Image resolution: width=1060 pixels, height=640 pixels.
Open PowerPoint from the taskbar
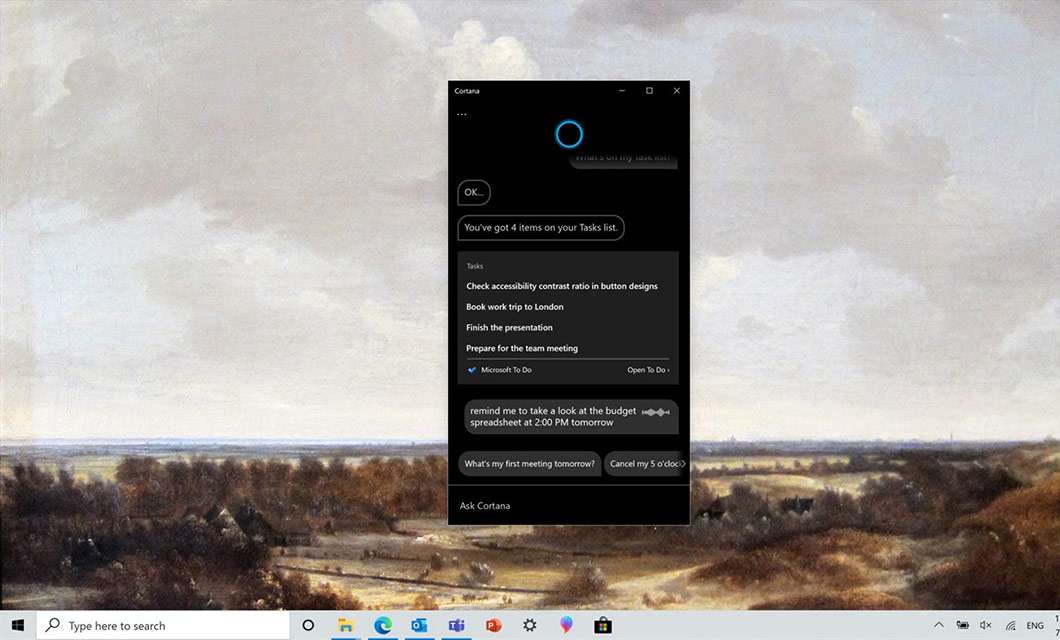(493, 625)
